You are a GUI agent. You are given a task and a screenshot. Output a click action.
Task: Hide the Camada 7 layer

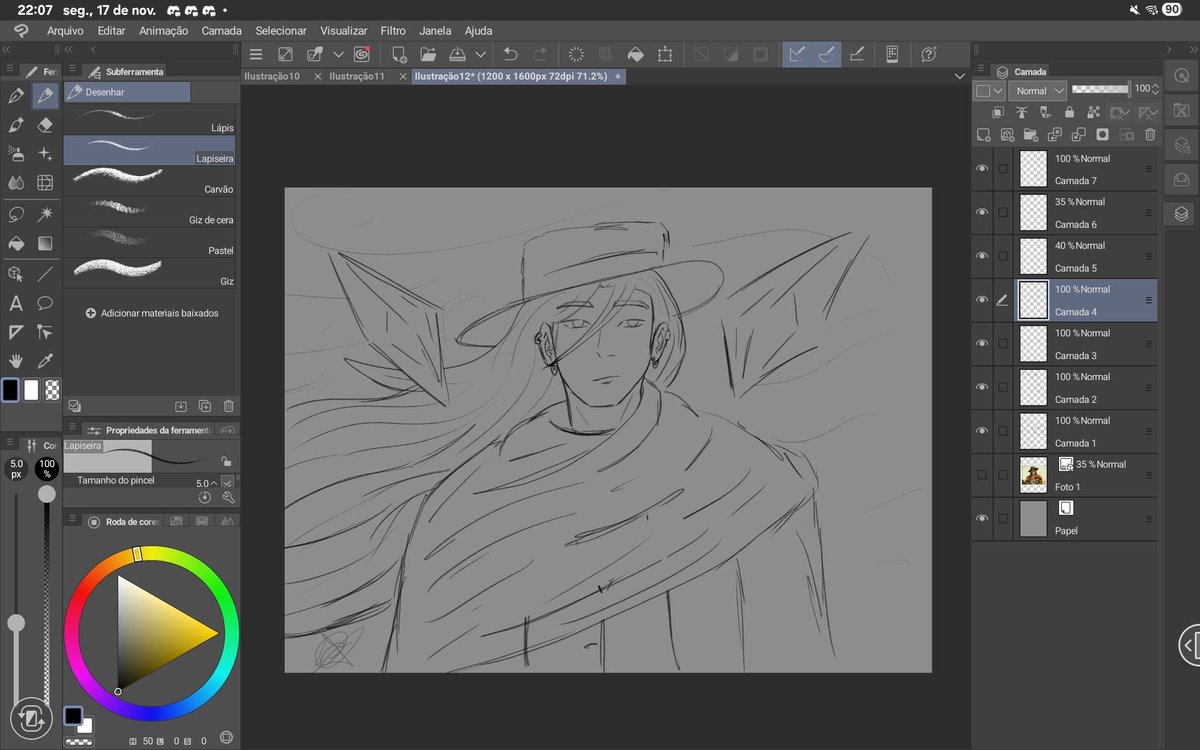pyautogui.click(x=982, y=168)
